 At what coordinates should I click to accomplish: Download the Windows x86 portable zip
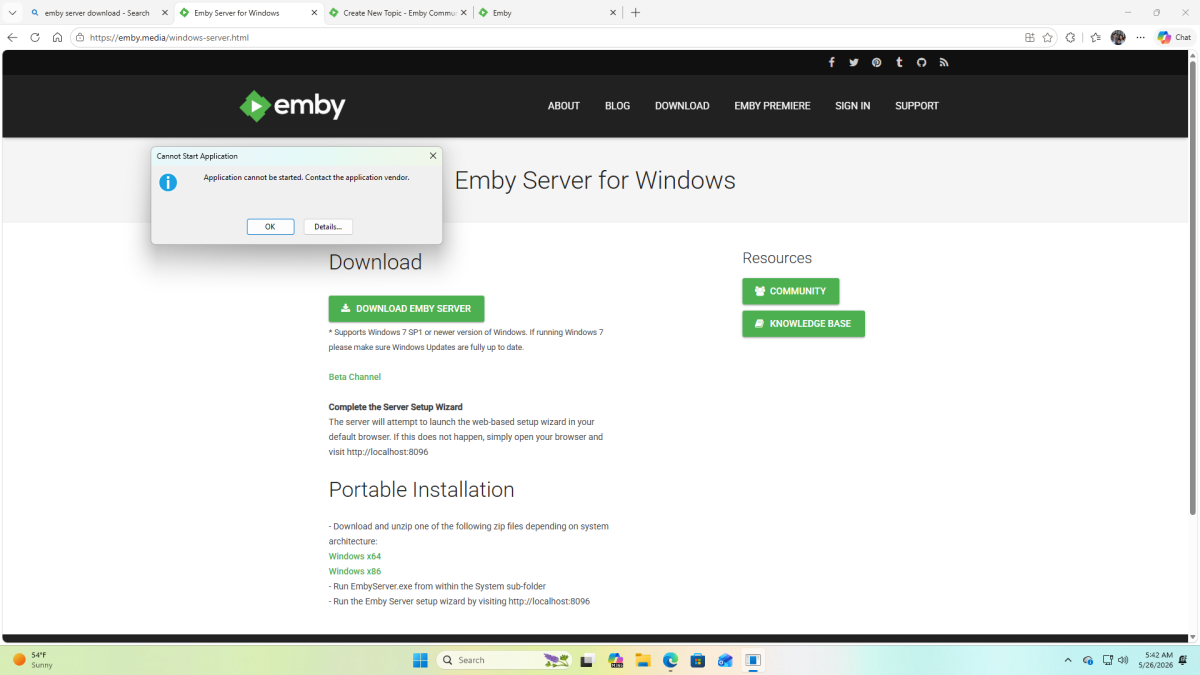coord(355,571)
